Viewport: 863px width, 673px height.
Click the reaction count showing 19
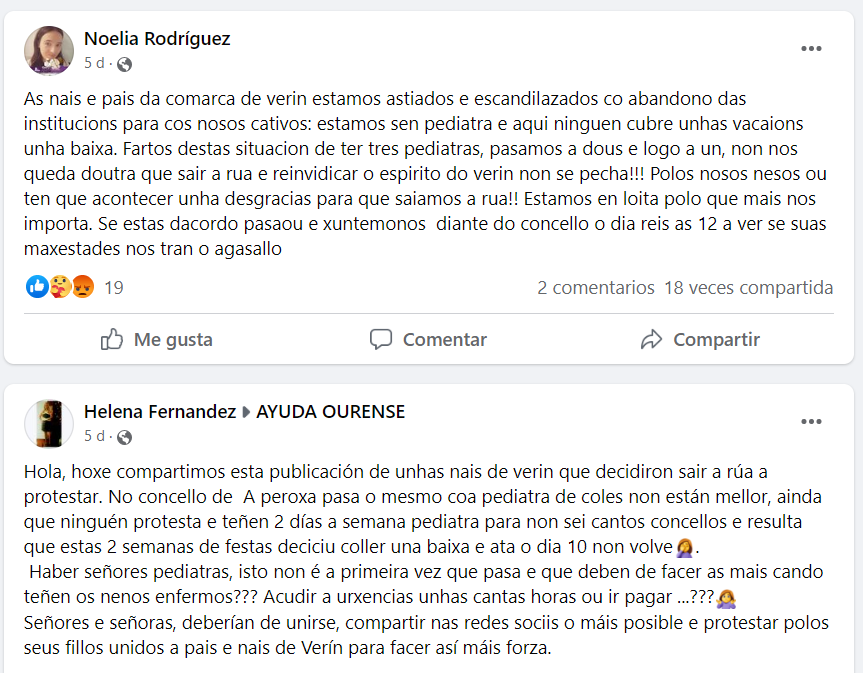(x=114, y=287)
